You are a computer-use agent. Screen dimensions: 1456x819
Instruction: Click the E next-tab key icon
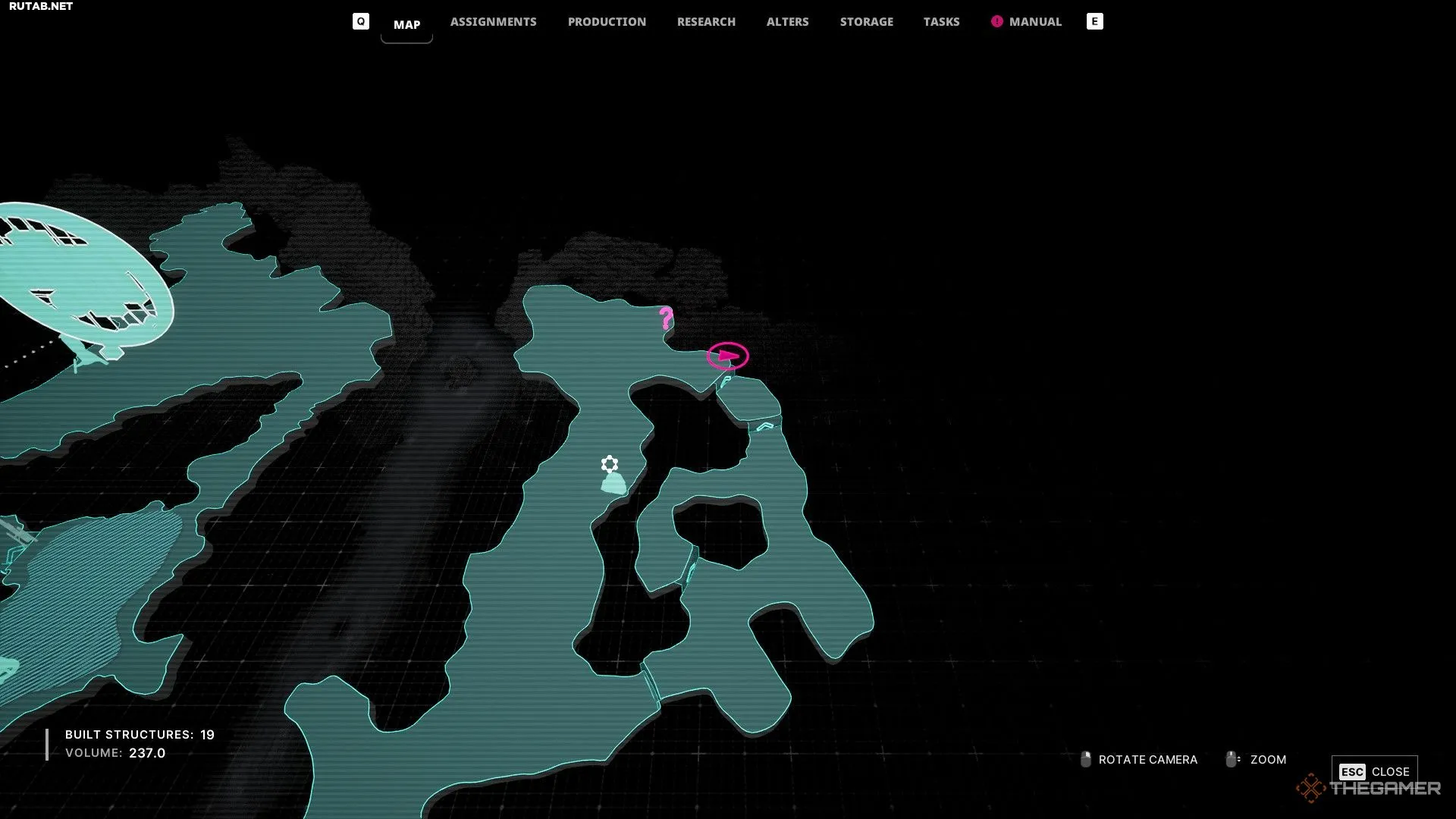point(1094,21)
